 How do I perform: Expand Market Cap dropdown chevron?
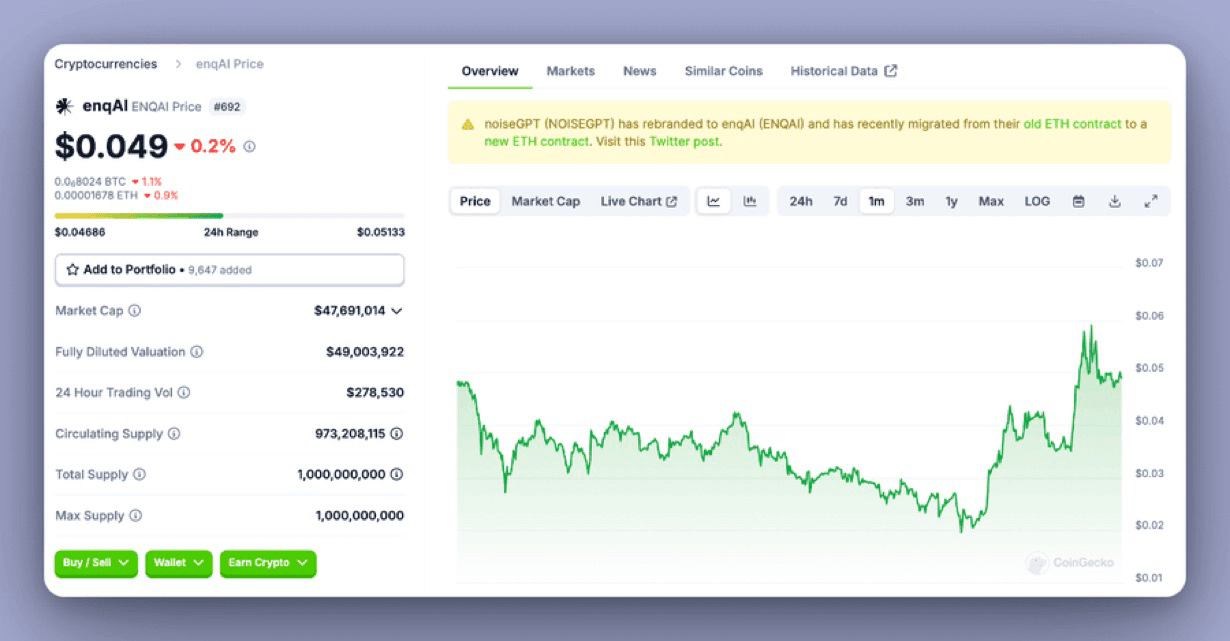pos(397,311)
